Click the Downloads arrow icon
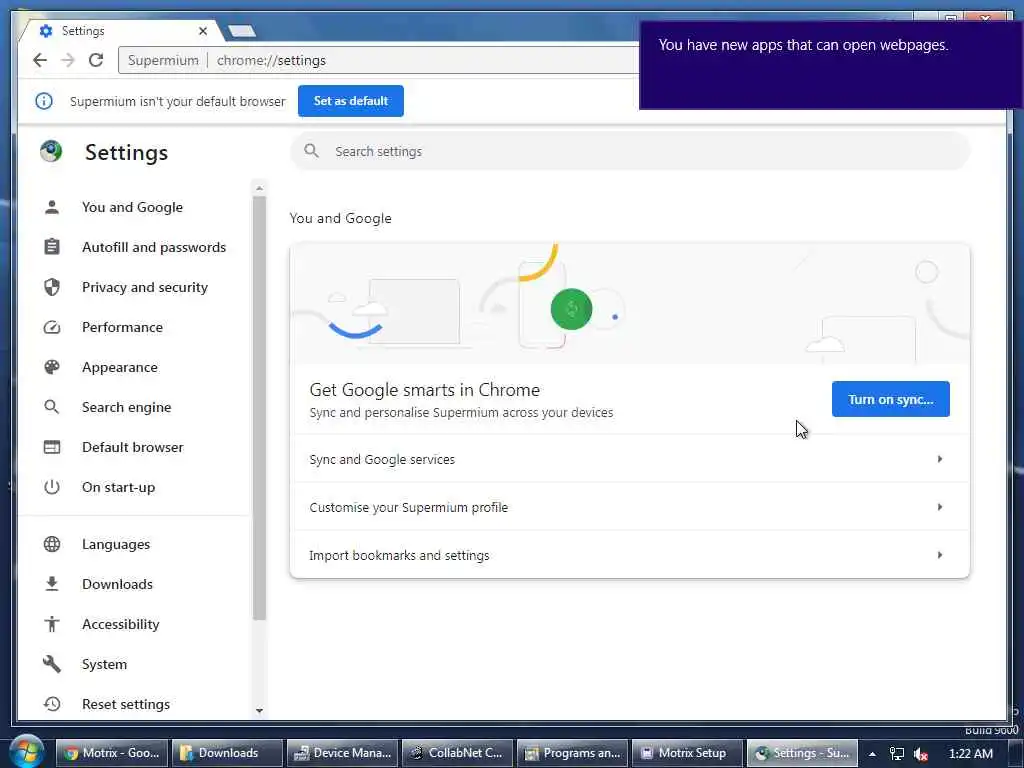The height and width of the screenshot is (768, 1024). pos(52,584)
